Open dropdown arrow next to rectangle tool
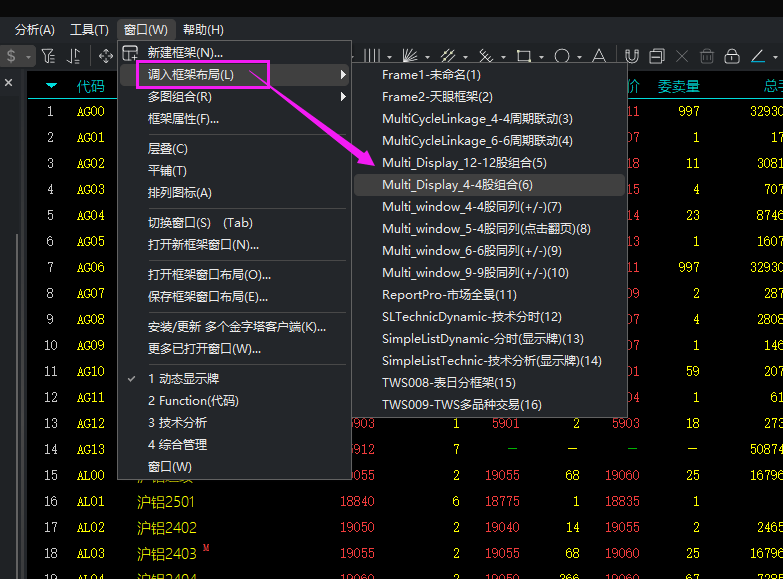This screenshot has width=783, height=579. tap(541, 57)
